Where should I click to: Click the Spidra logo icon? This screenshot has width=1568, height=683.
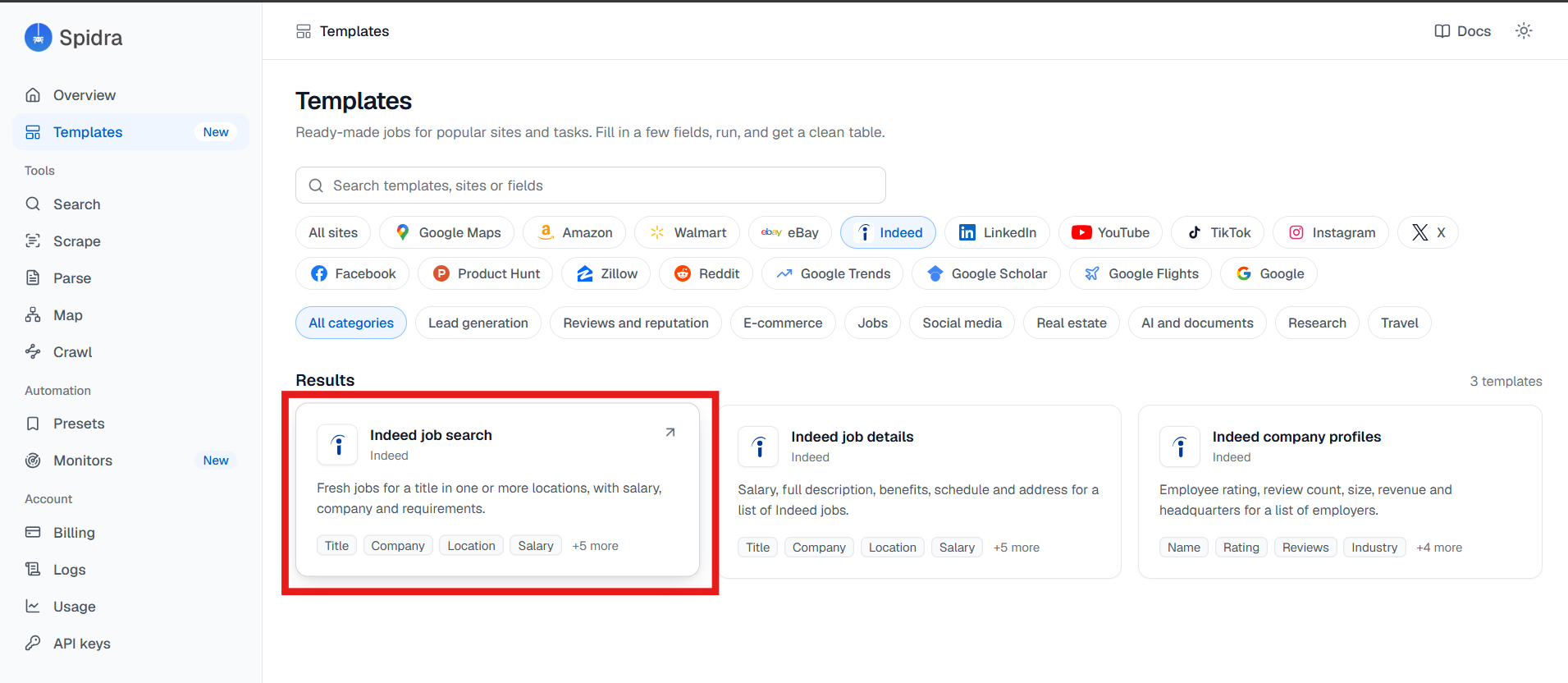point(38,37)
